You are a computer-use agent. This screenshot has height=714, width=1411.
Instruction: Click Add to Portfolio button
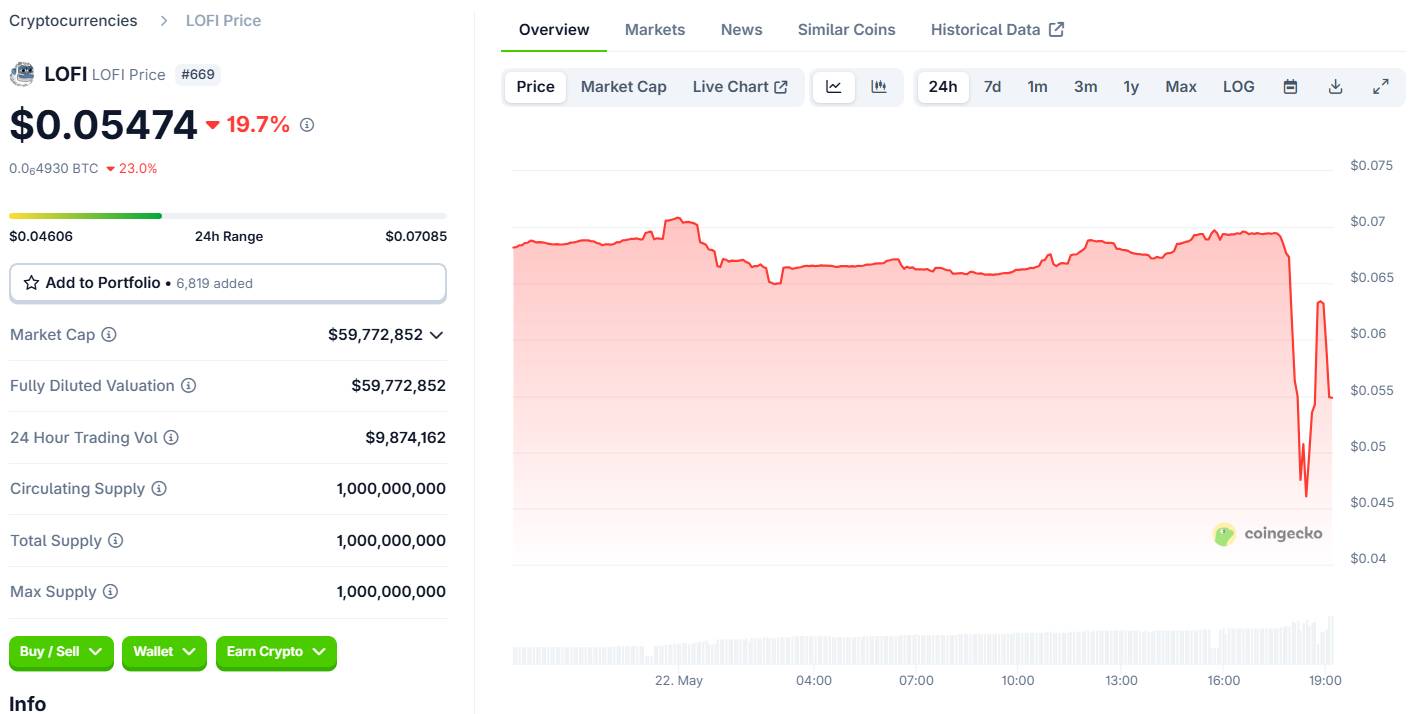point(227,283)
